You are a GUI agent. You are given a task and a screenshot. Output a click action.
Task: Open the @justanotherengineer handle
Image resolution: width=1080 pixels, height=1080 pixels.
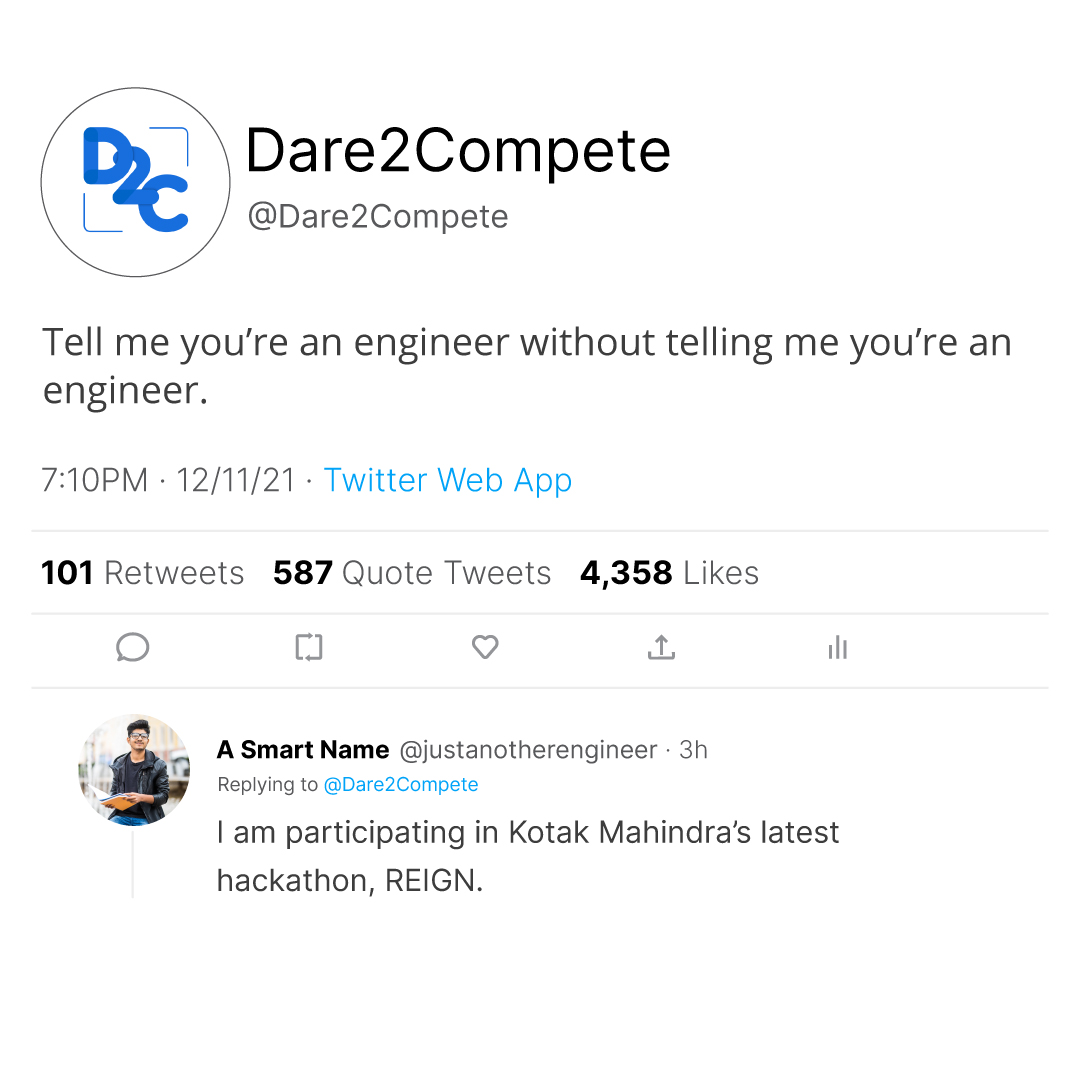point(528,750)
